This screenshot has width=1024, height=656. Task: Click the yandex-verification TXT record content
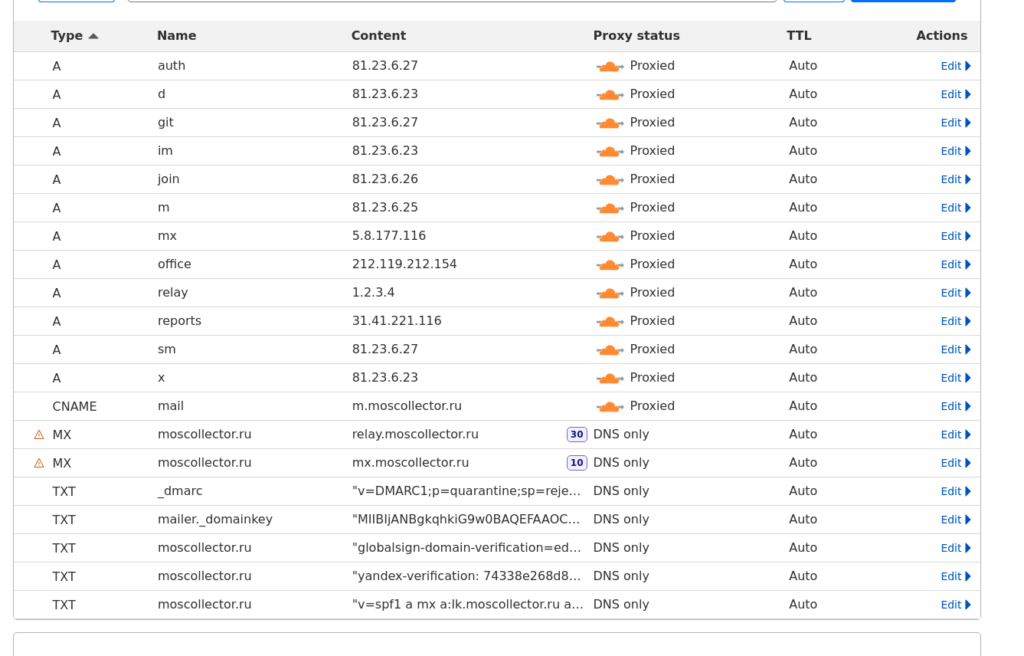click(466, 577)
